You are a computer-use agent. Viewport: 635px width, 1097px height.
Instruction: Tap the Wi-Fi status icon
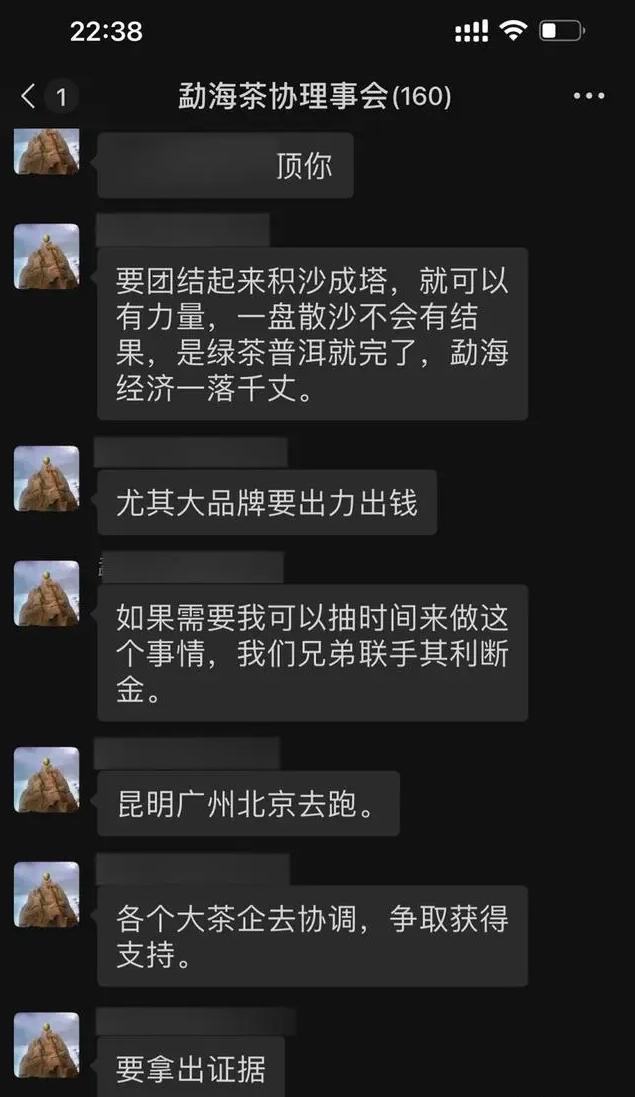[x=513, y=31]
